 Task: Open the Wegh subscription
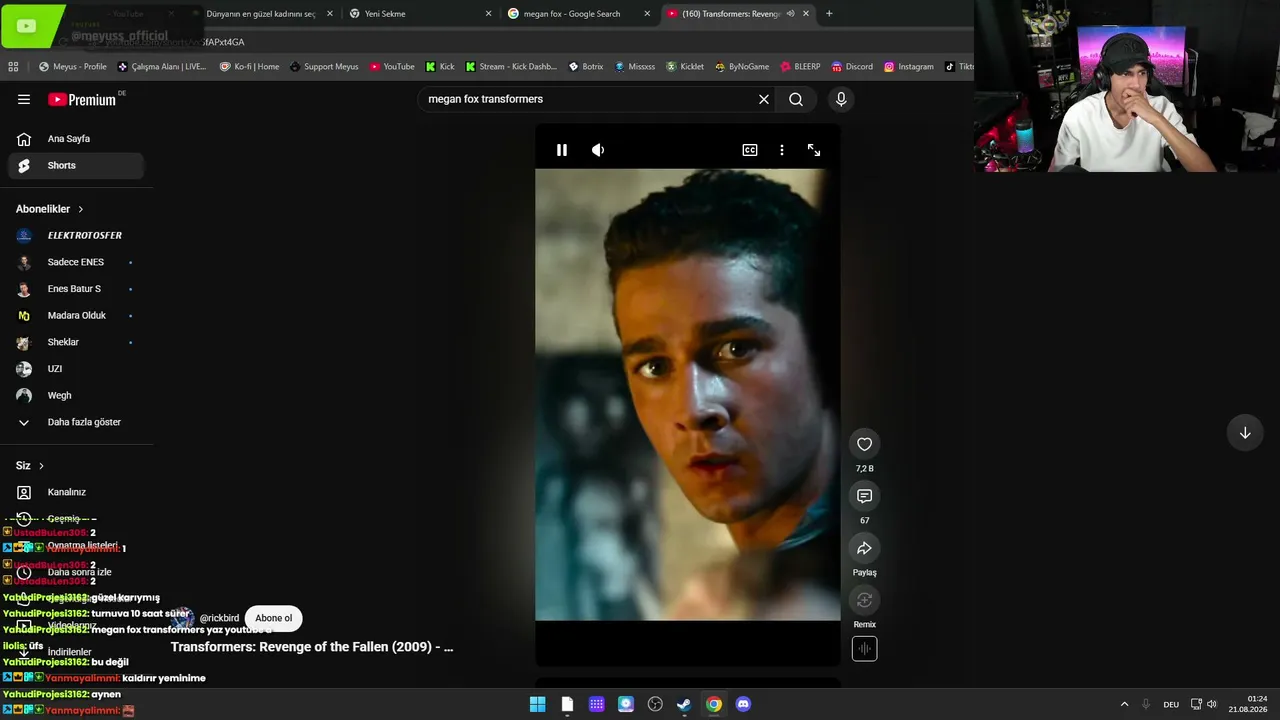pos(76,396)
